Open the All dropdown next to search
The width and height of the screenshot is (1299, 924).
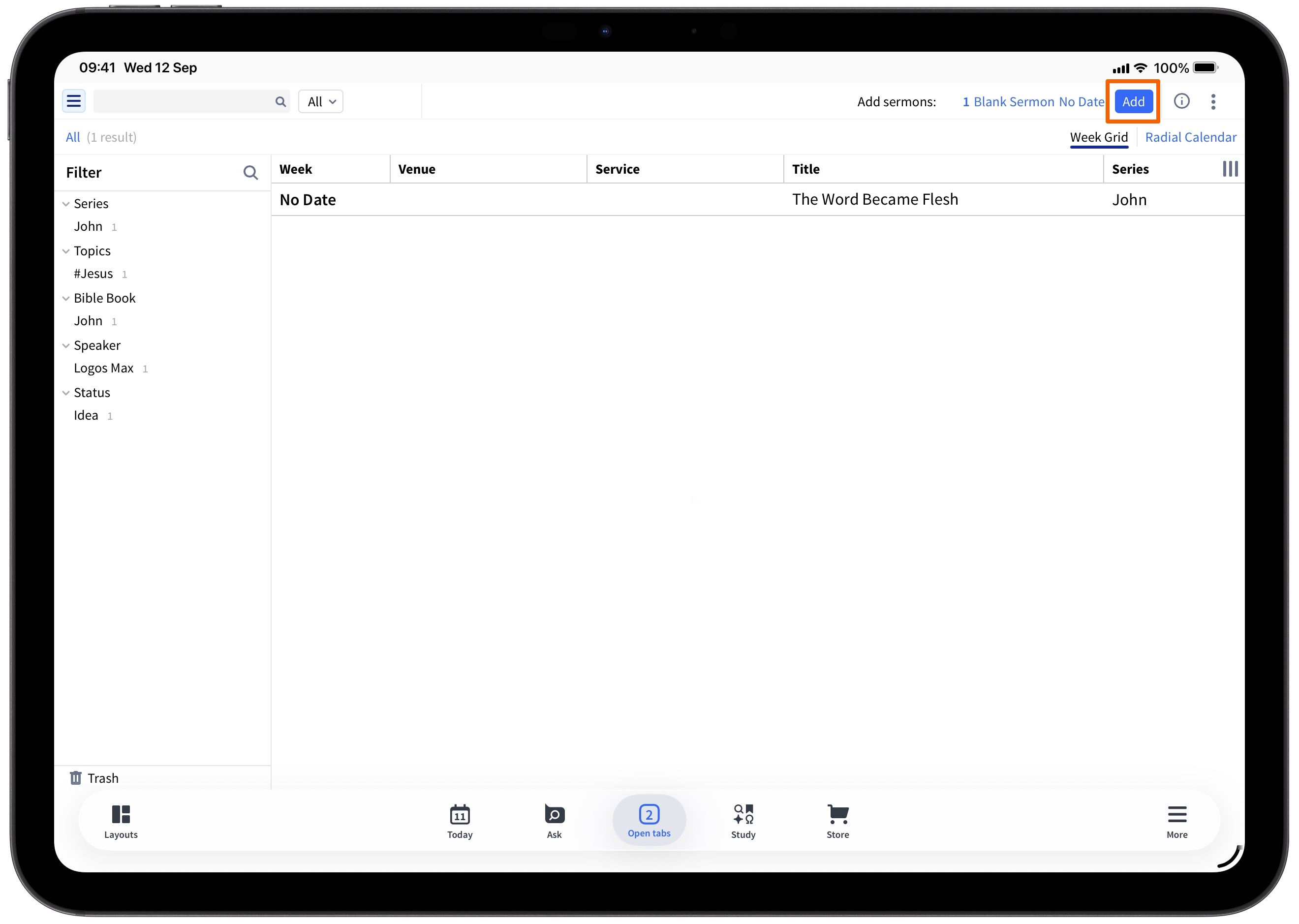coord(321,101)
